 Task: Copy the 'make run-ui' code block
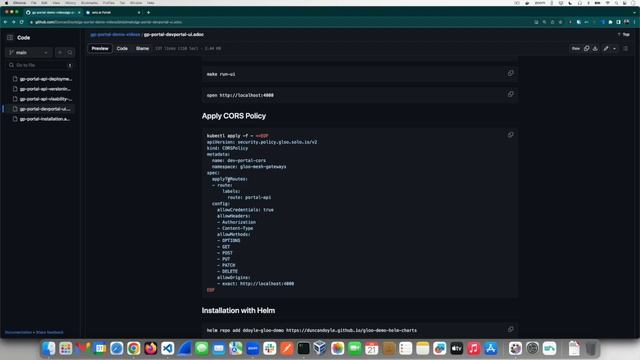(510, 73)
